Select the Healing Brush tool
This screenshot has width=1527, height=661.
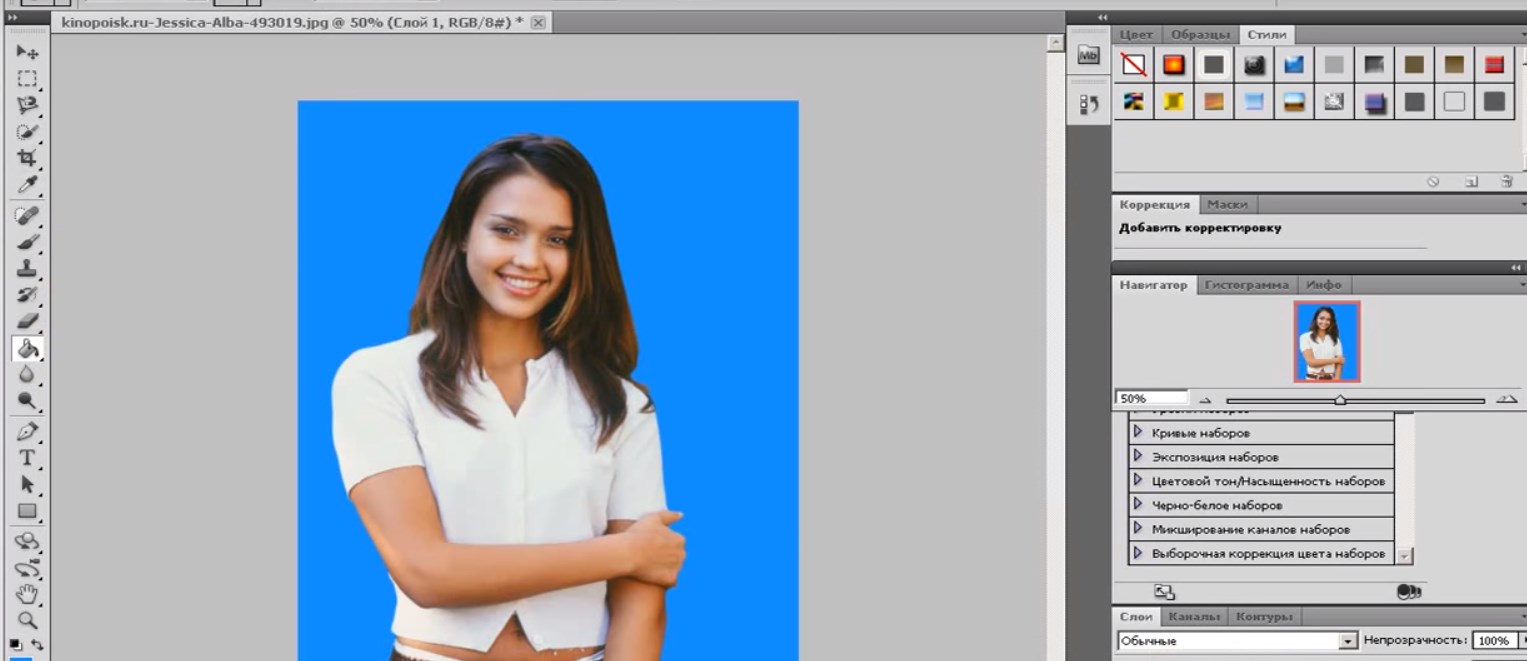point(27,216)
